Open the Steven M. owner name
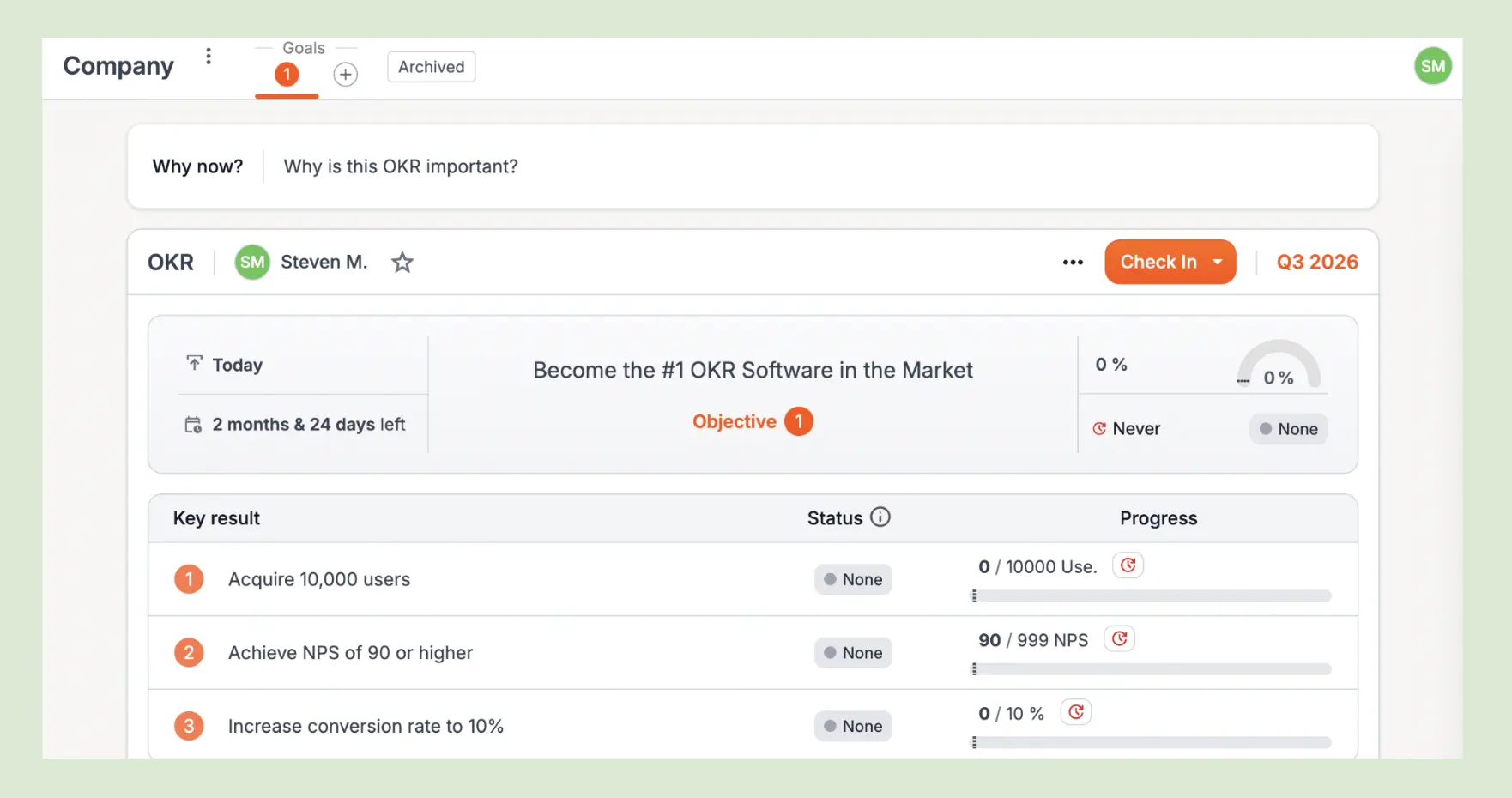The width and height of the screenshot is (1512, 798). 324,263
